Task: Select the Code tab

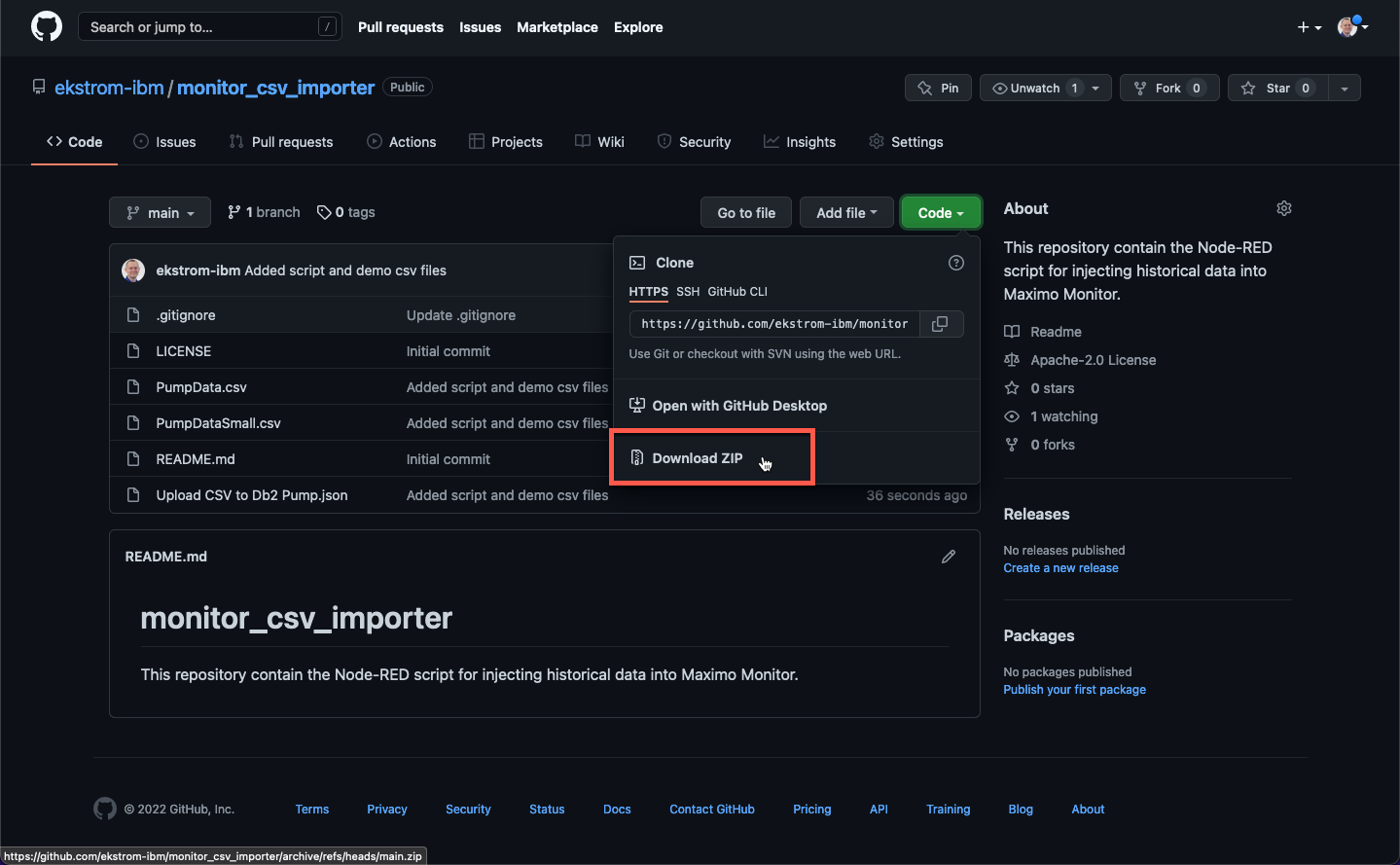Action: 74,142
